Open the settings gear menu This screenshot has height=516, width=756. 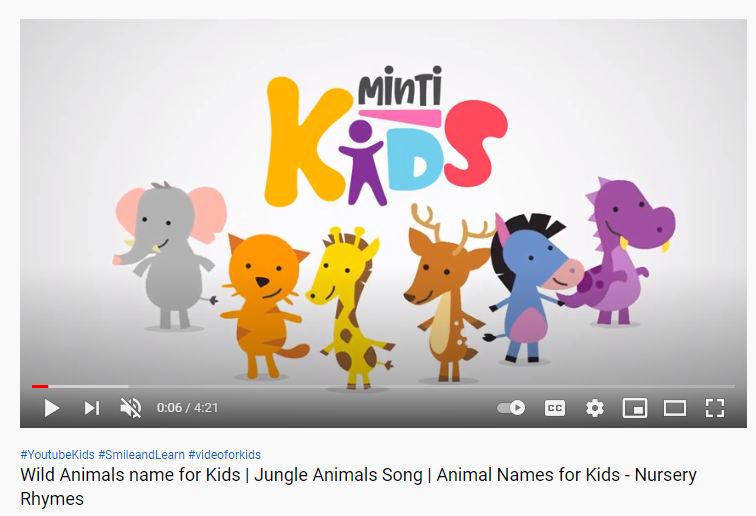click(594, 408)
